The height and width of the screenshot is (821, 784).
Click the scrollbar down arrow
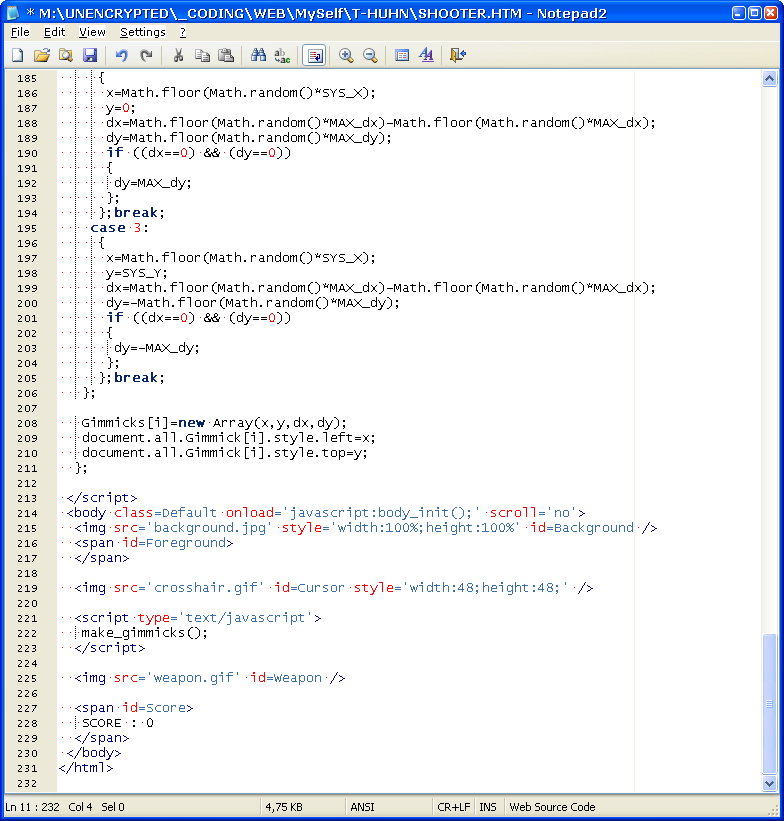tap(769, 783)
